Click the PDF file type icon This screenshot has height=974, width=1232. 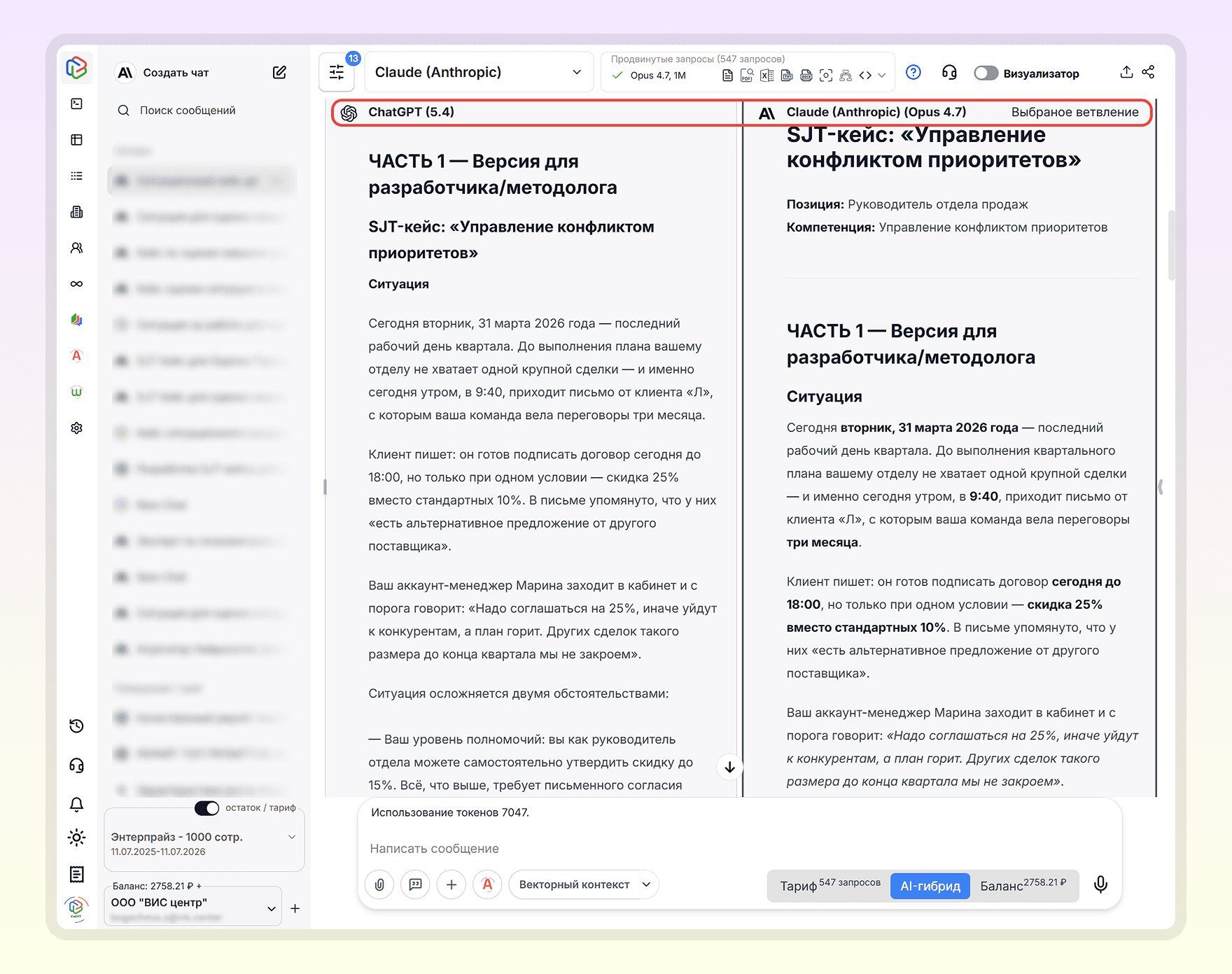coord(747,75)
